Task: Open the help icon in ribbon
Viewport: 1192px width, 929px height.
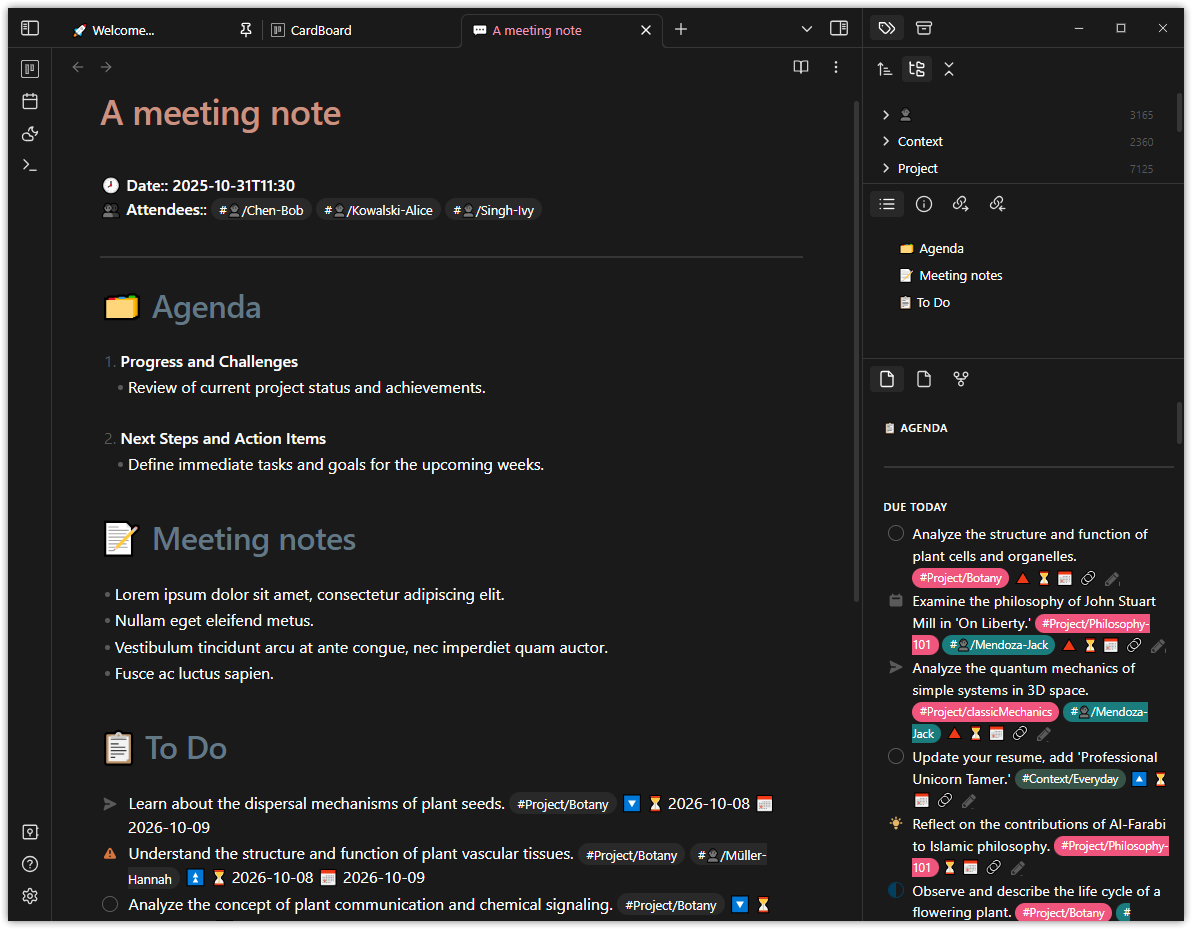Action: click(30, 864)
